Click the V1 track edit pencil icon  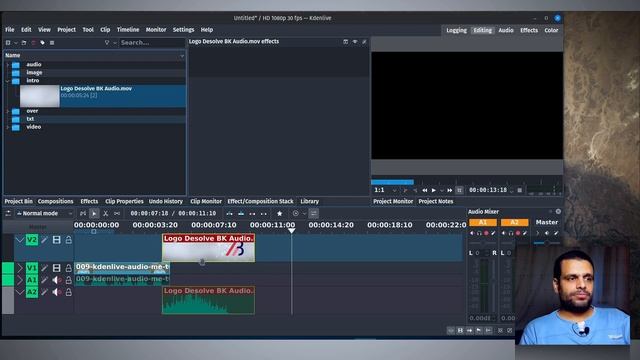point(44,268)
